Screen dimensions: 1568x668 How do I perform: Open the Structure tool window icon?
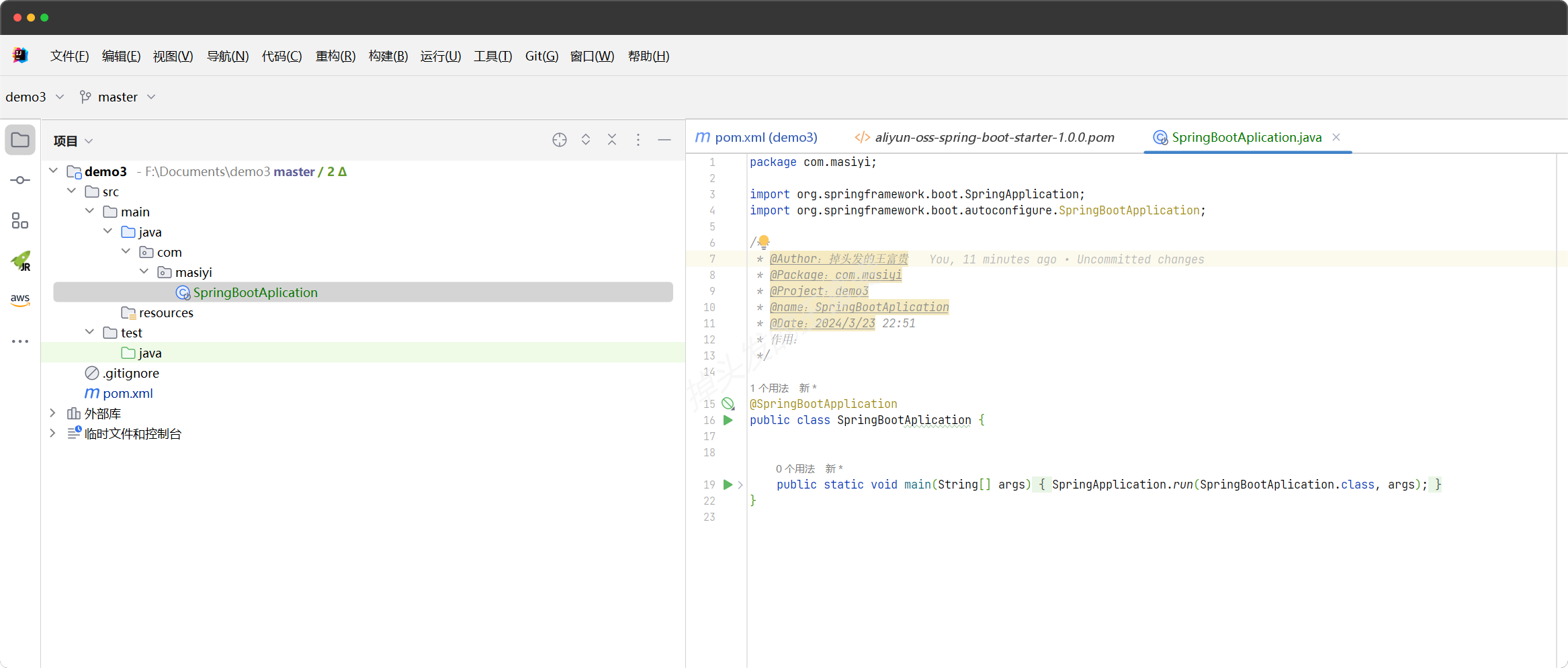pos(20,220)
